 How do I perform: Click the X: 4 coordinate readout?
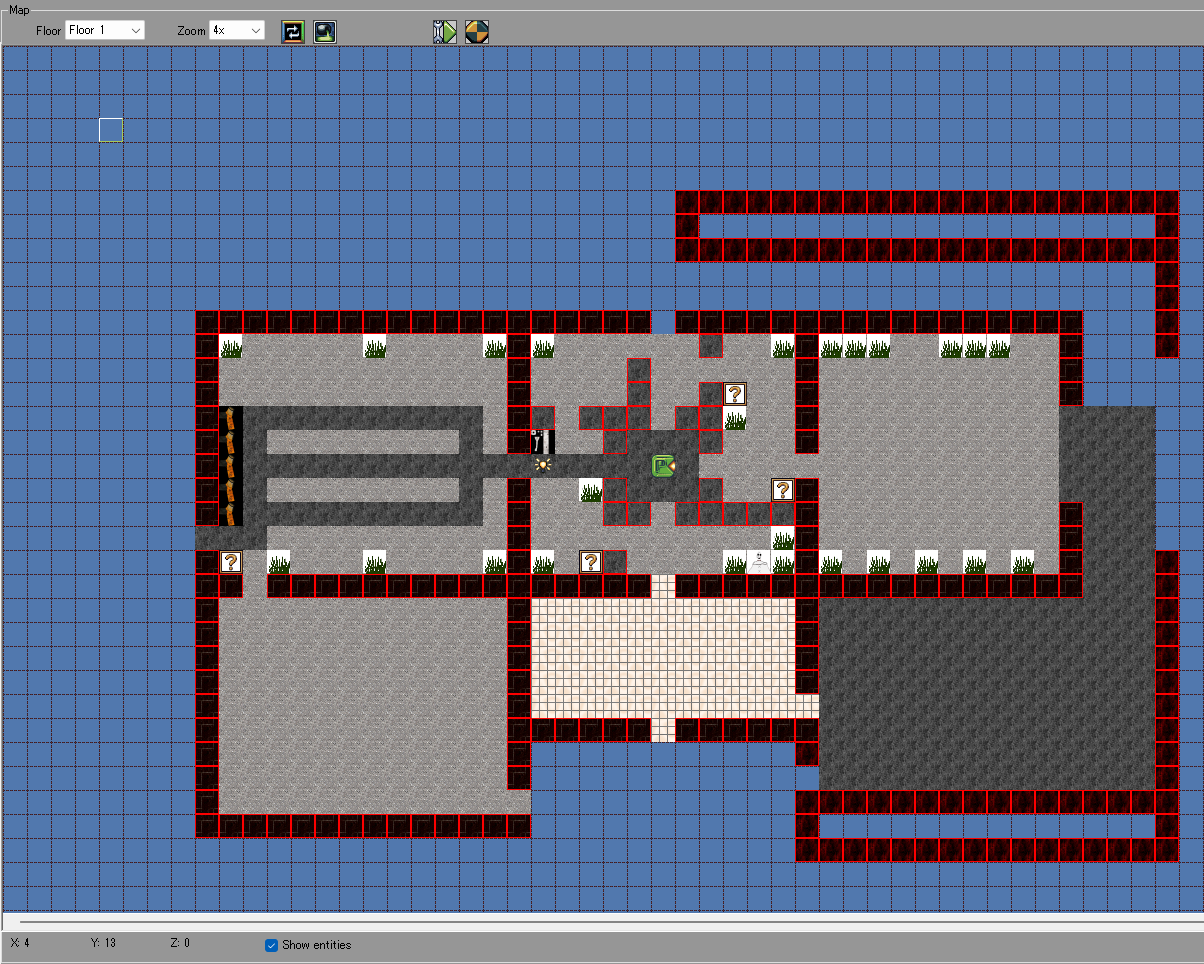pos(20,943)
